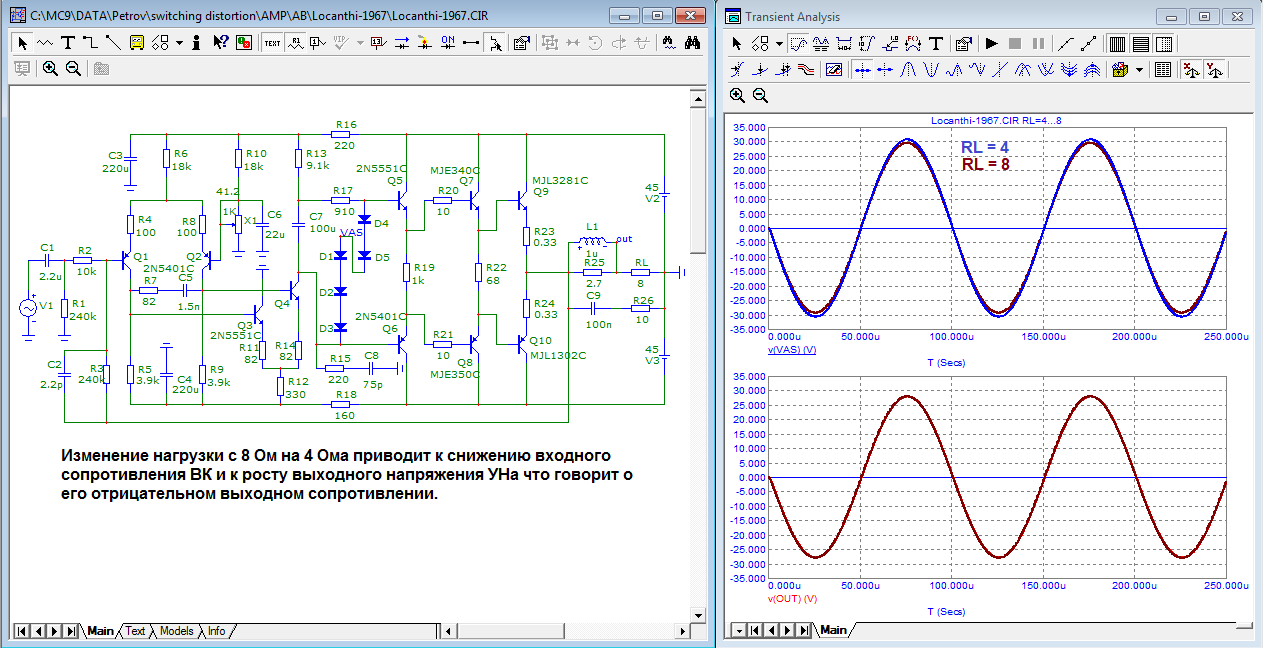Click the v(OUT) (V) plot label
The image size is (1263, 648).
pyautogui.click(x=793, y=598)
